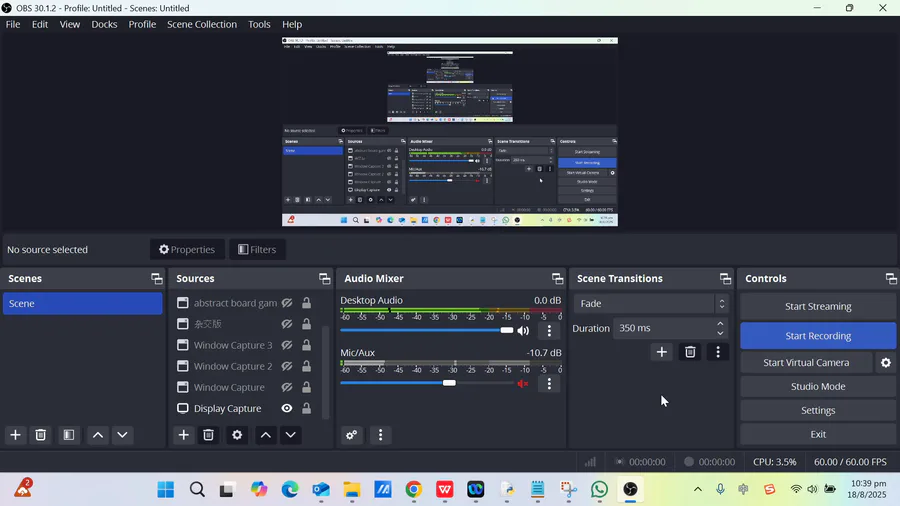The width and height of the screenshot is (900, 506).
Task: Open the Fade transition dropdown
Action: (651, 303)
